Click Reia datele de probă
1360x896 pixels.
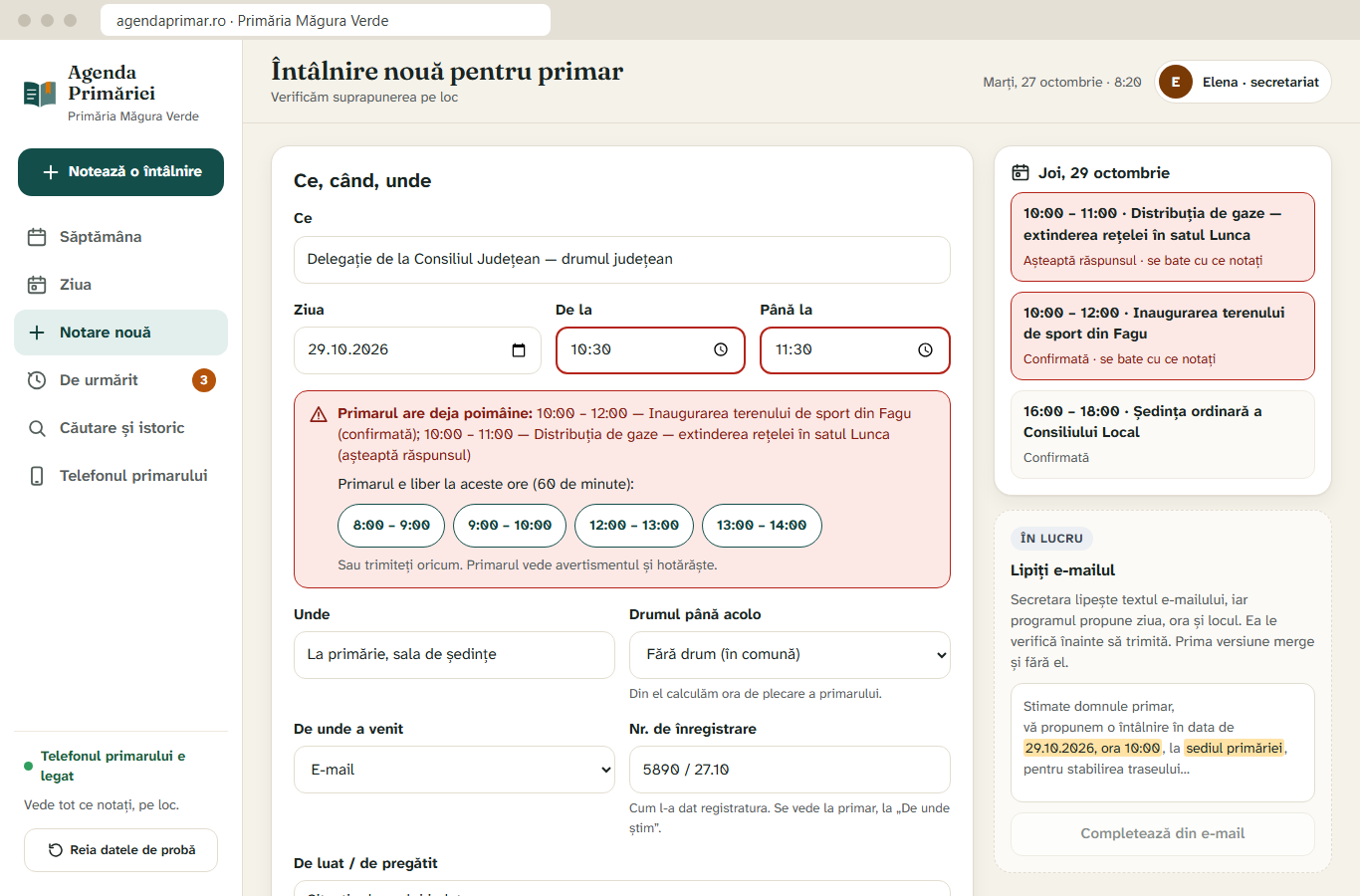pos(120,850)
